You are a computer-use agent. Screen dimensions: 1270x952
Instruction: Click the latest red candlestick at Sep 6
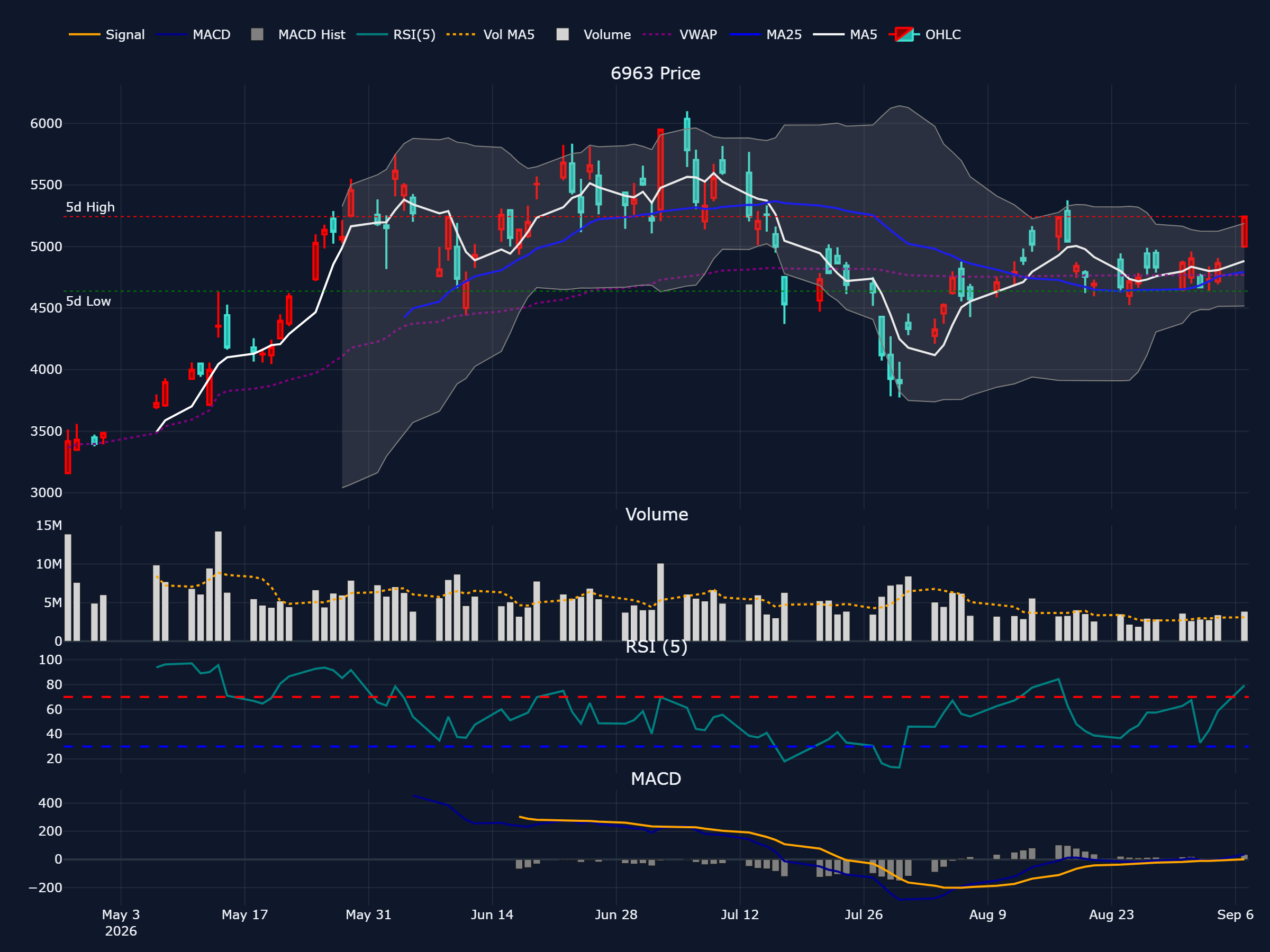(x=1244, y=232)
